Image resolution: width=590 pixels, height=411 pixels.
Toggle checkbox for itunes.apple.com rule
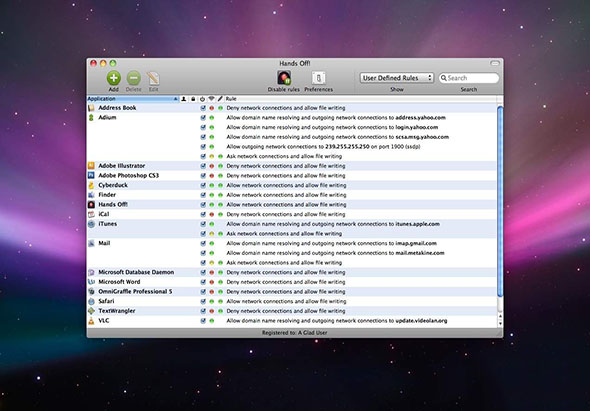click(x=203, y=224)
